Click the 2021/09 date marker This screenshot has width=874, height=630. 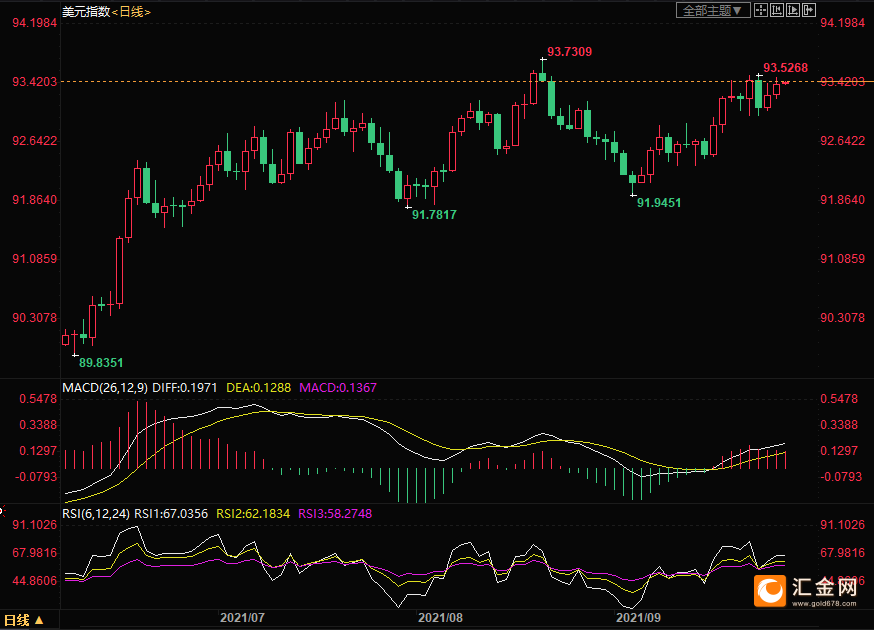click(x=638, y=618)
